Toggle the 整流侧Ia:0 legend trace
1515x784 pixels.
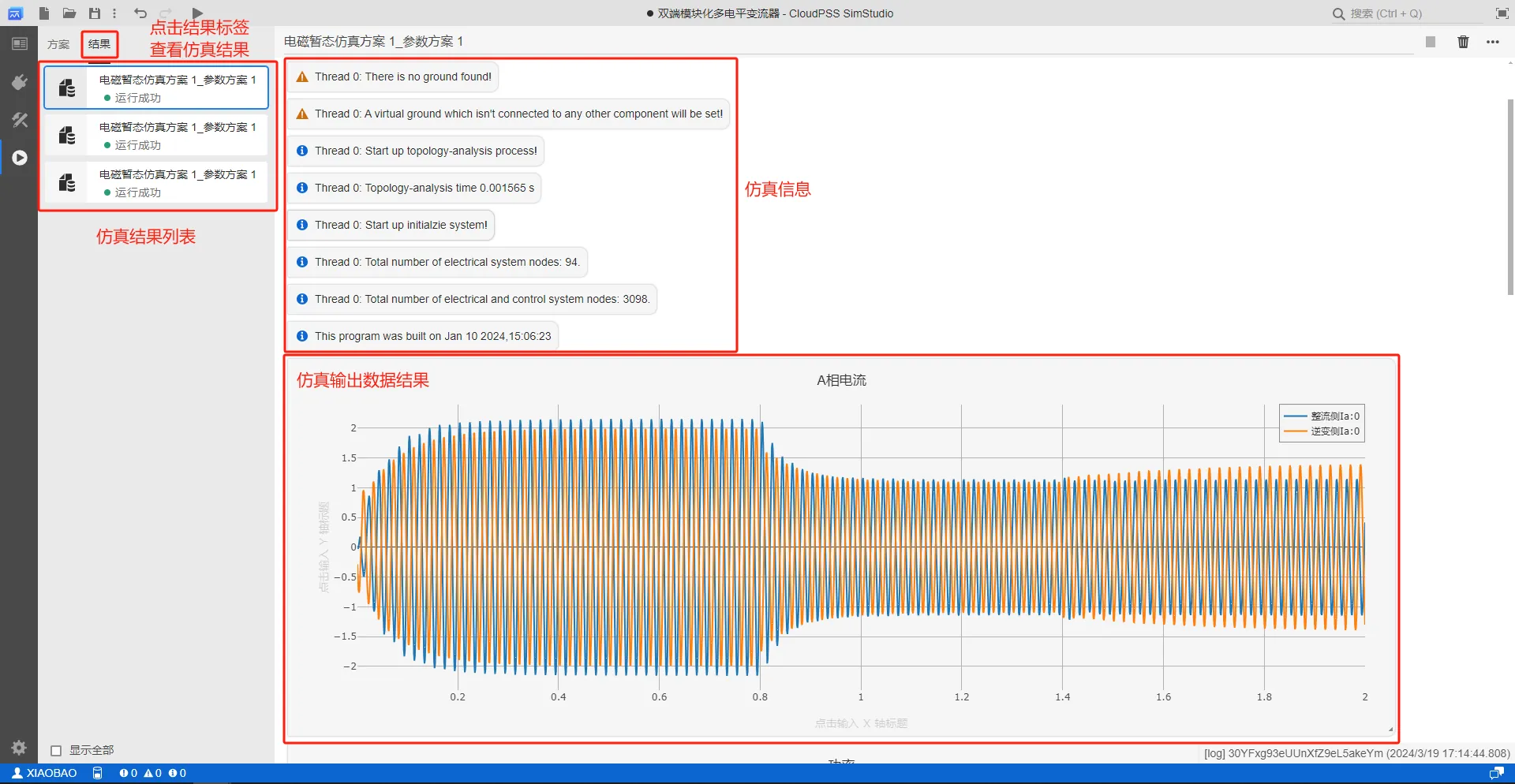click(x=1322, y=416)
